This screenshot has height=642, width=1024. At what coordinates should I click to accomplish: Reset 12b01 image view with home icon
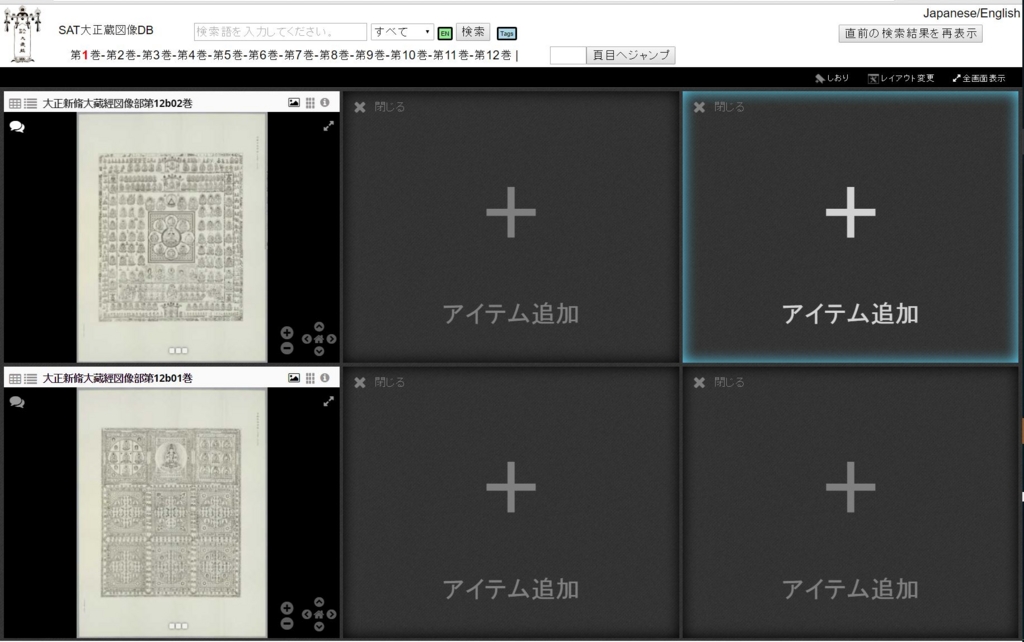tap(319, 615)
